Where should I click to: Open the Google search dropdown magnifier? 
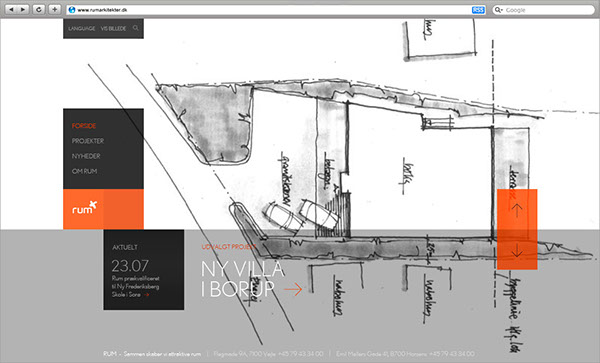pyautogui.click(x=498, y=10)
